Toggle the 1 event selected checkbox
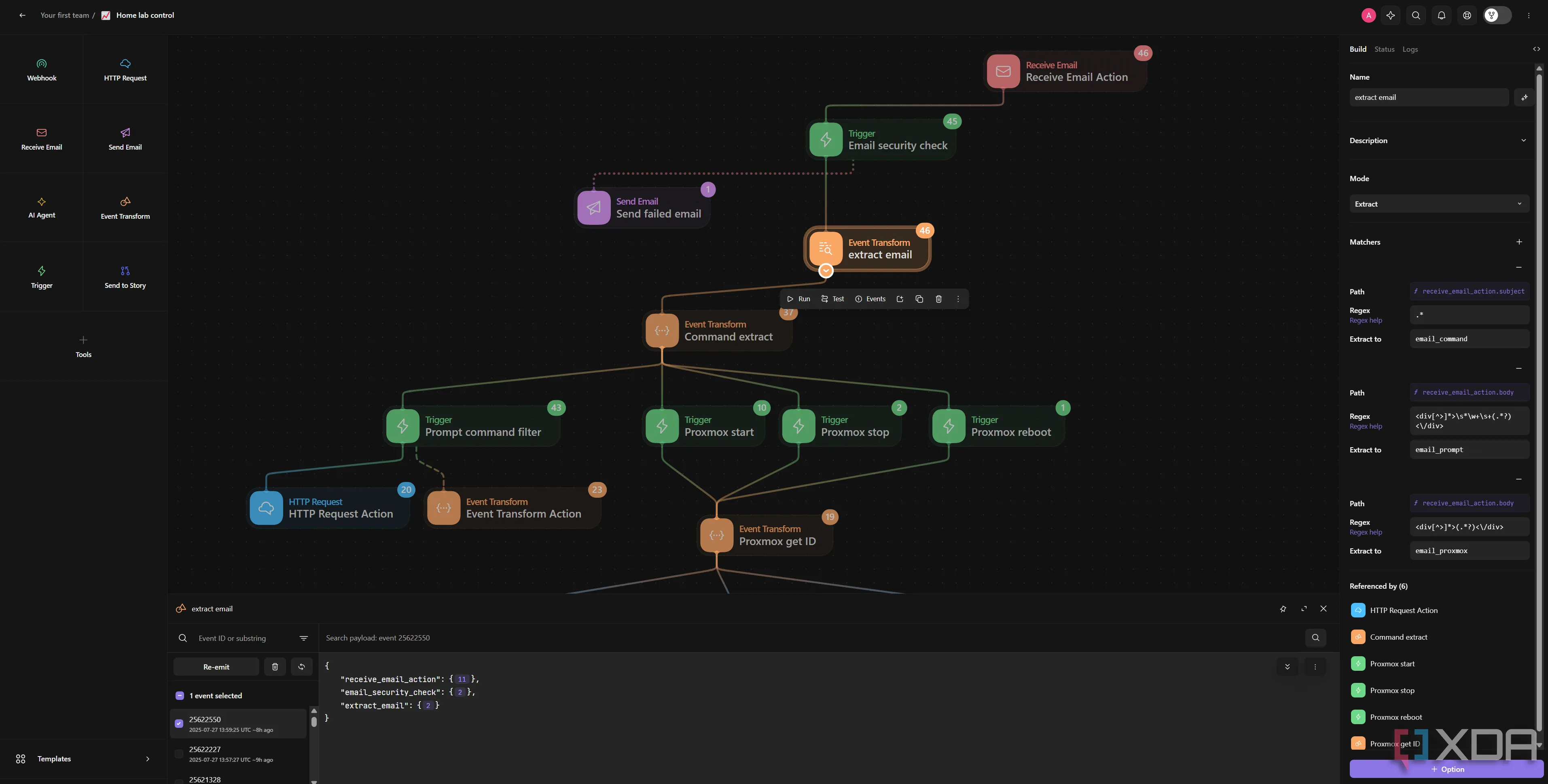The image size is (1548, 784). pyautogui.click(x=180, y=696)
